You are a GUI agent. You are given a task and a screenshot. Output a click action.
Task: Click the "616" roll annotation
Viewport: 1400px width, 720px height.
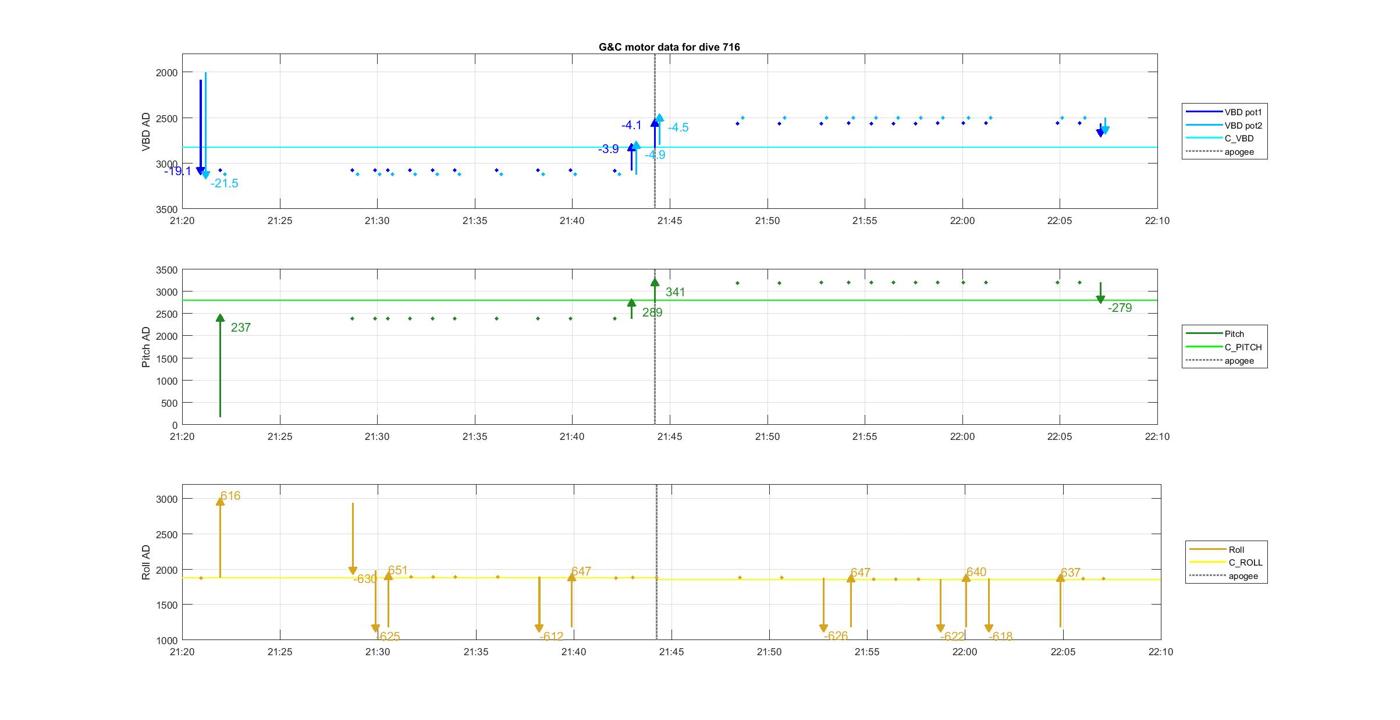230,496
